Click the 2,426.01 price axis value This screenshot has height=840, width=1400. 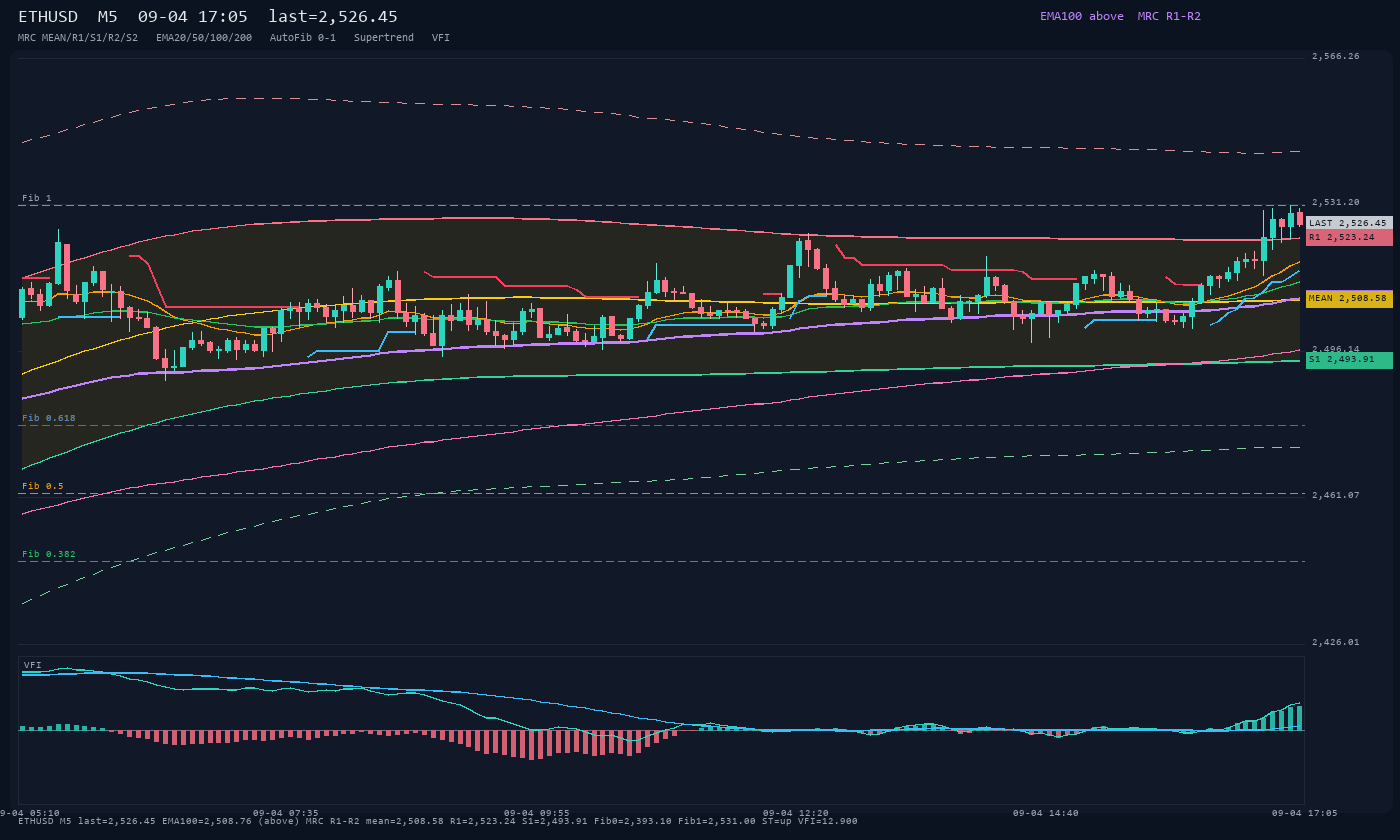[x=1336, y=642]
